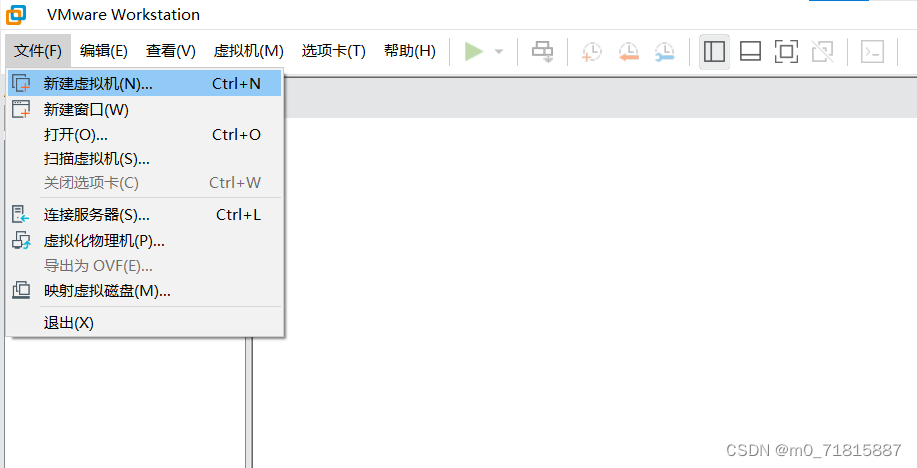Expand the power options dropdown arrow
This screenshot has width=917, height=468.
coord(499,51)
